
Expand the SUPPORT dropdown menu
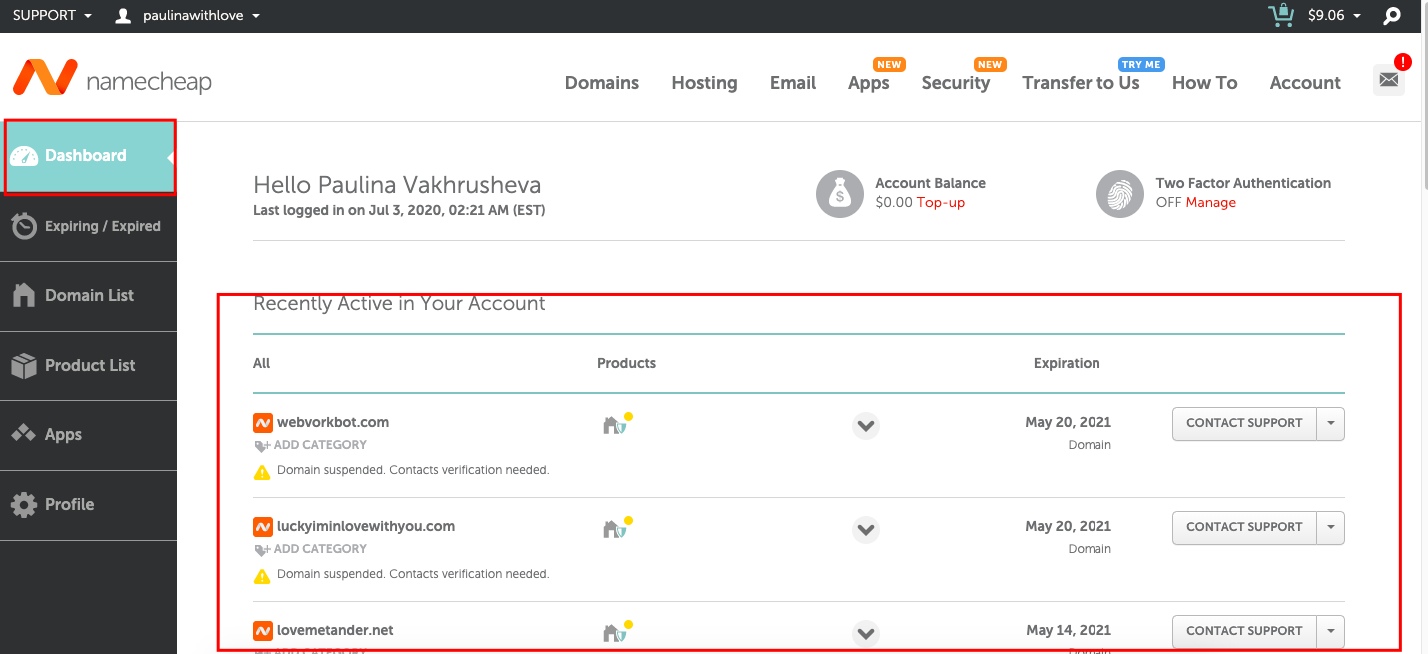[x=52, y=16]
